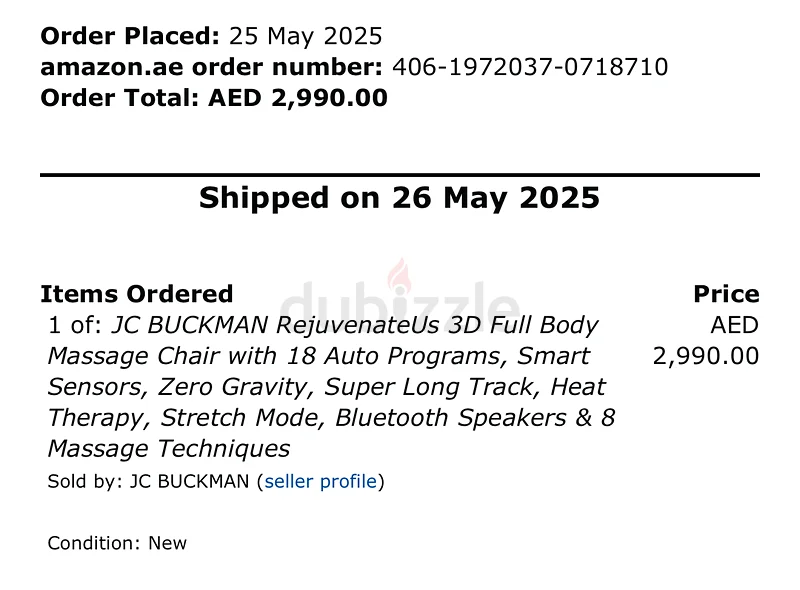Click the amazon.ae order number label
This screenshot has height=590, width=800.
(212, 67)
